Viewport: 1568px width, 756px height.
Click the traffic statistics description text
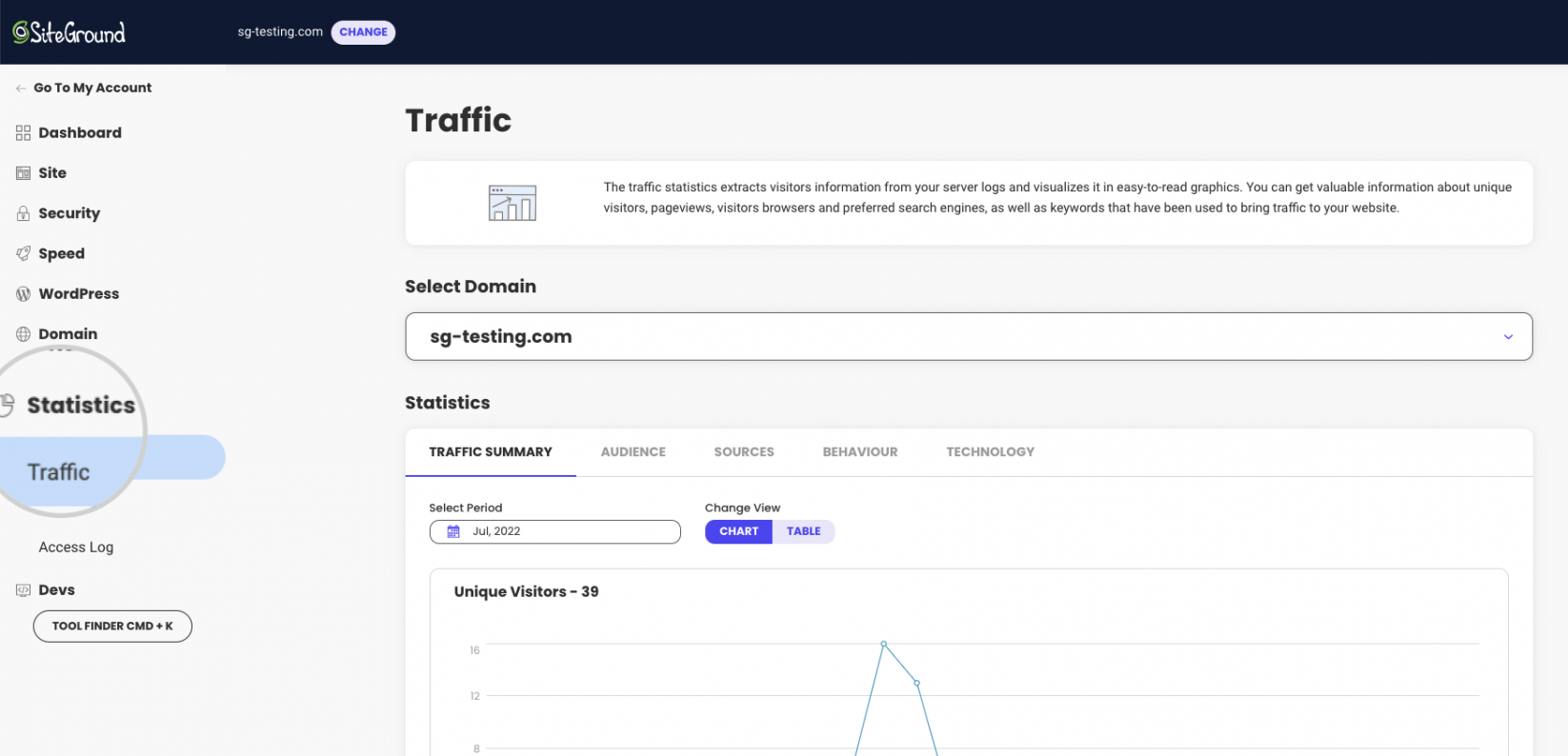click(x=1057, y=198)
